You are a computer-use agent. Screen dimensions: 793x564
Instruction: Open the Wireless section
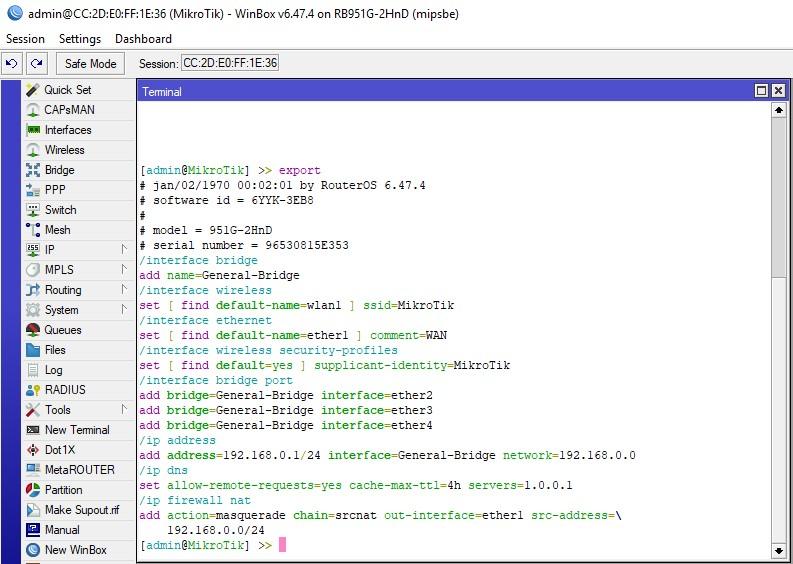[x=64, y=150]
